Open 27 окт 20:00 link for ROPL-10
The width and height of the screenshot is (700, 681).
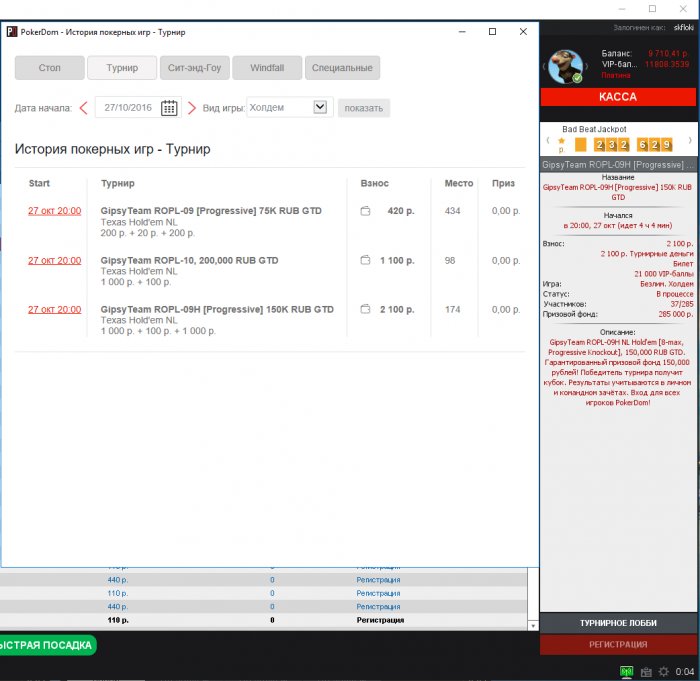pos(54,260)
